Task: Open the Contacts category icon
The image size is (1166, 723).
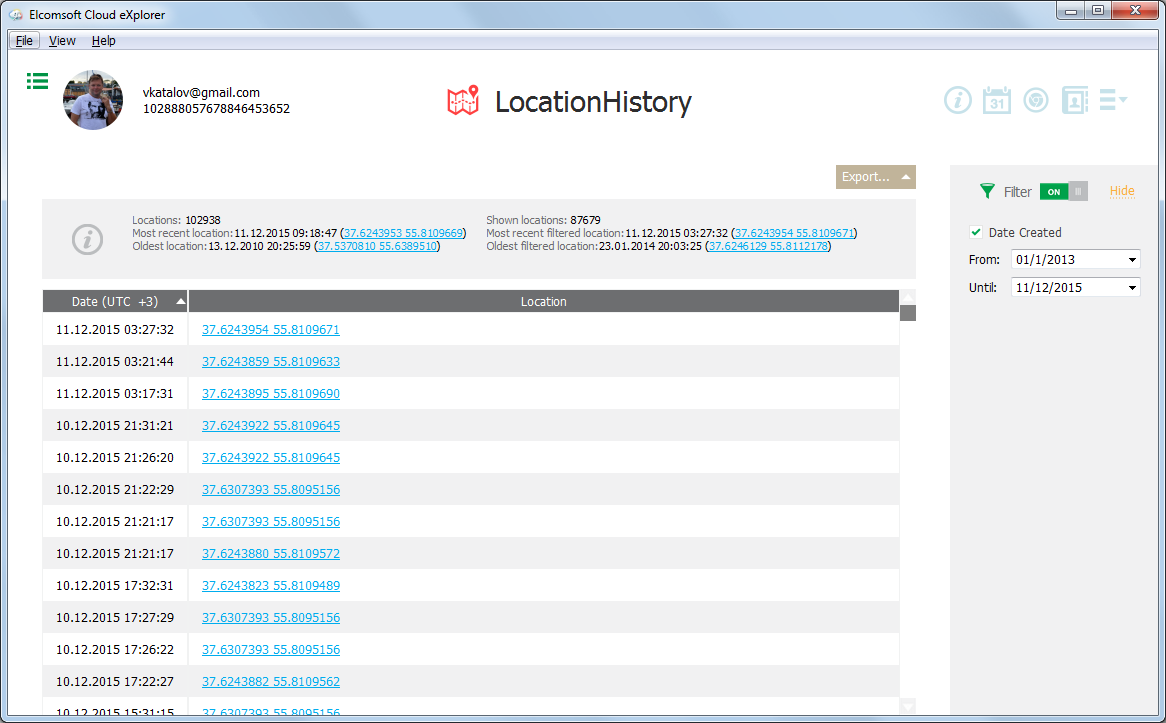Action: [x=1075, y=100]
